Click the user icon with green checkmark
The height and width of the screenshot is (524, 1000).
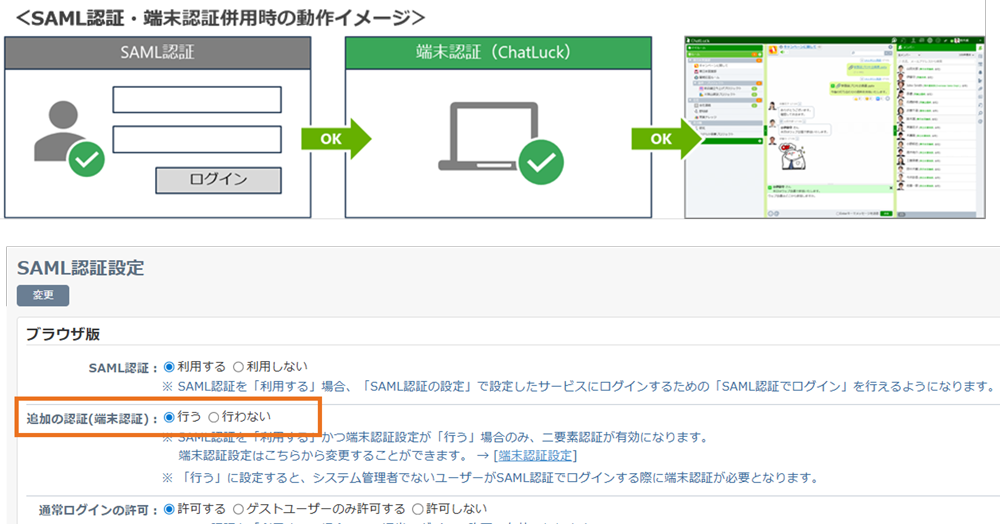coord(68,138)
